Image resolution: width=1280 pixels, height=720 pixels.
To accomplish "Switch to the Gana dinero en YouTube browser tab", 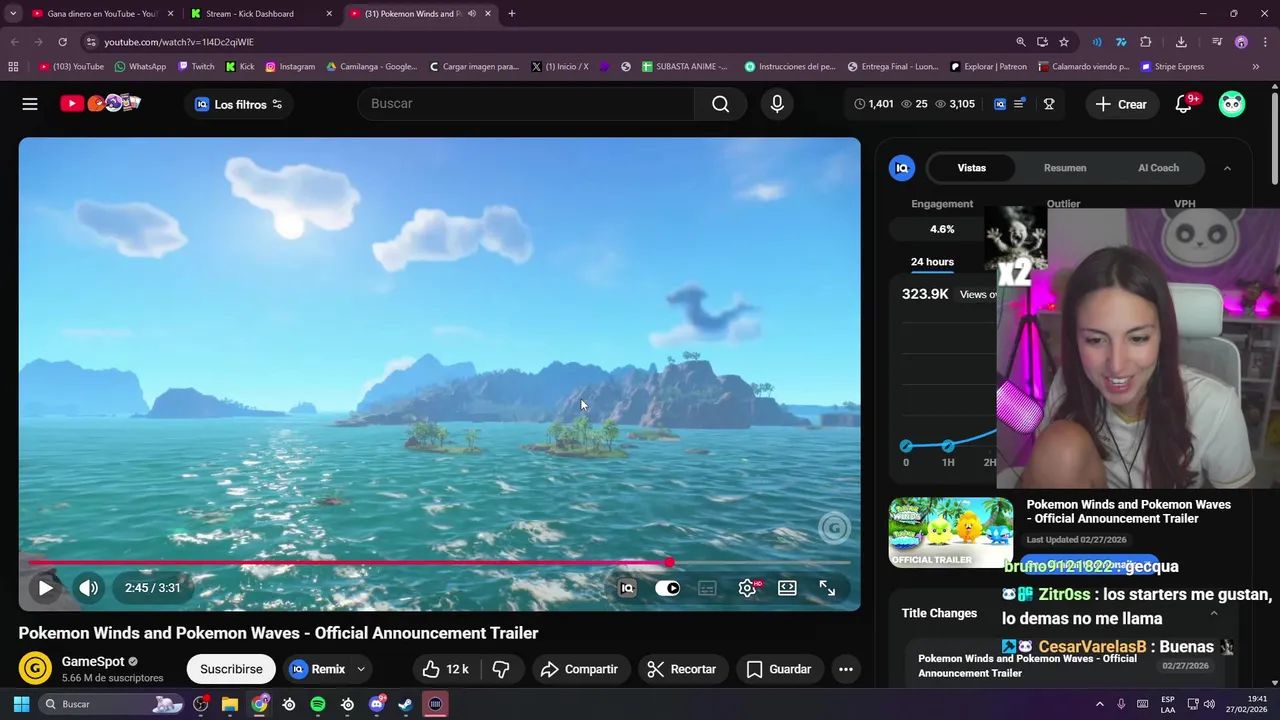I will click(103, 14).
